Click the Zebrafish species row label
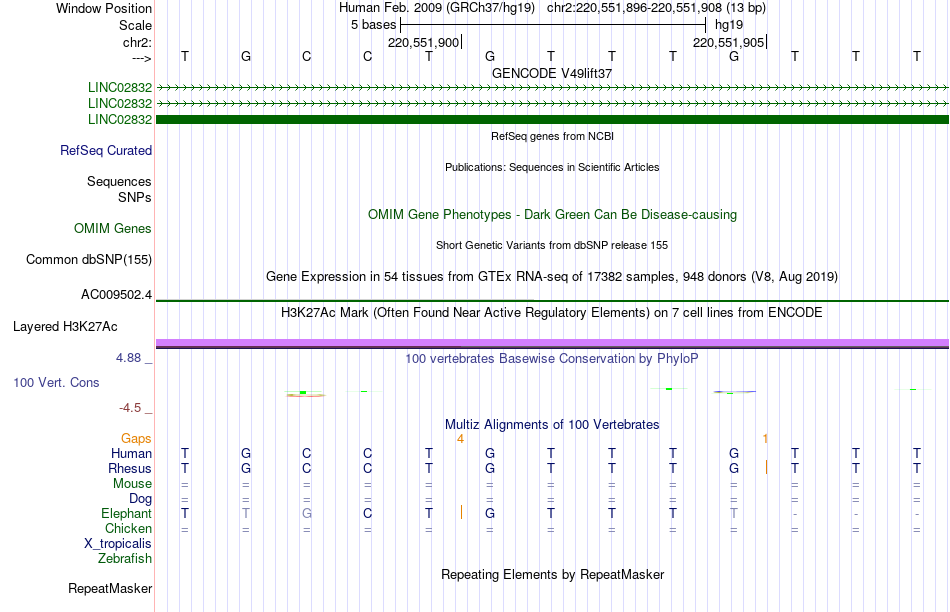Image resolution: width=950 pixels, height=612 pixels. (x=125, y=559)
